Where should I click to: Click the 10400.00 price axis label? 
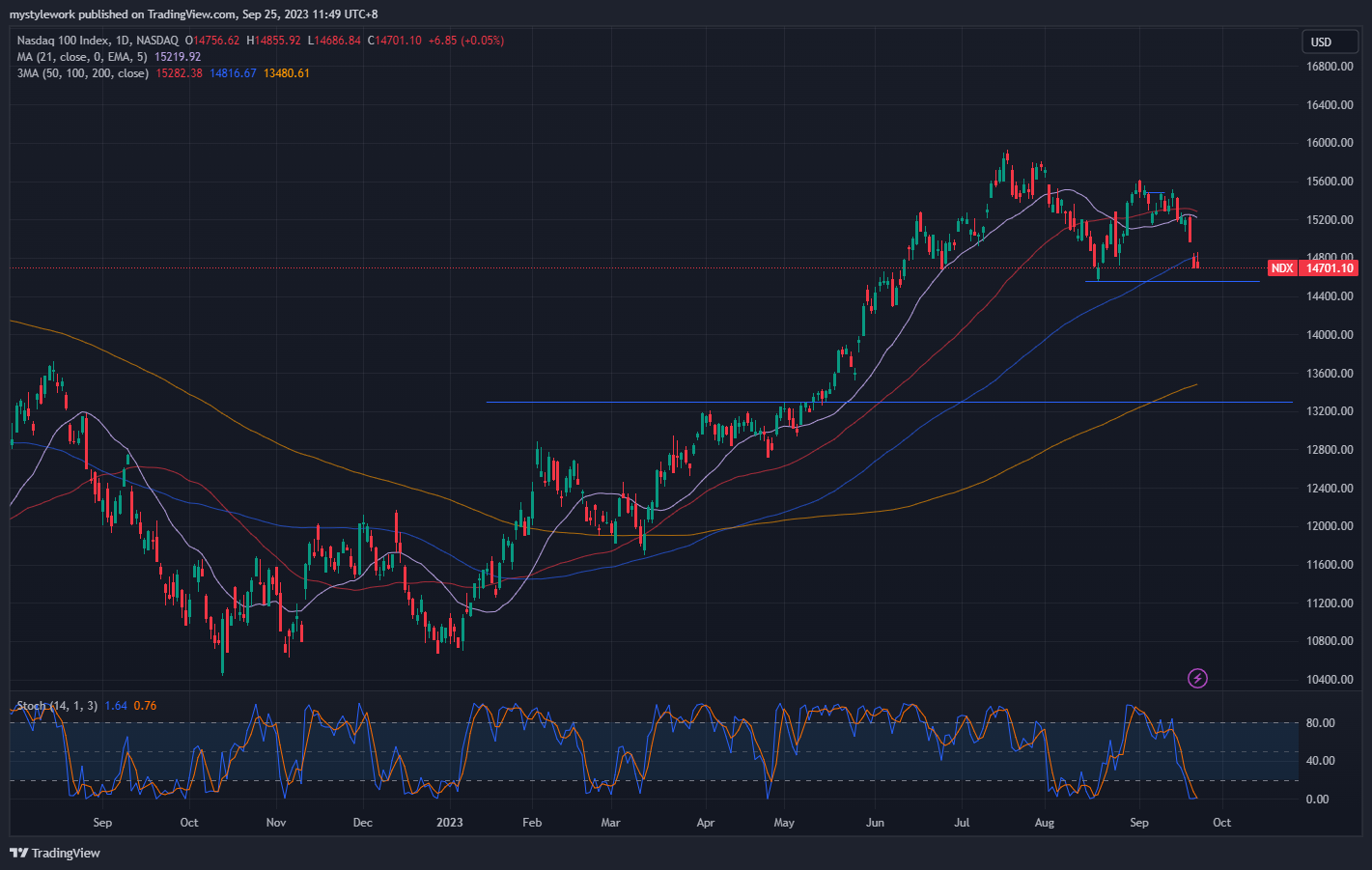(x=1330, y=680)
